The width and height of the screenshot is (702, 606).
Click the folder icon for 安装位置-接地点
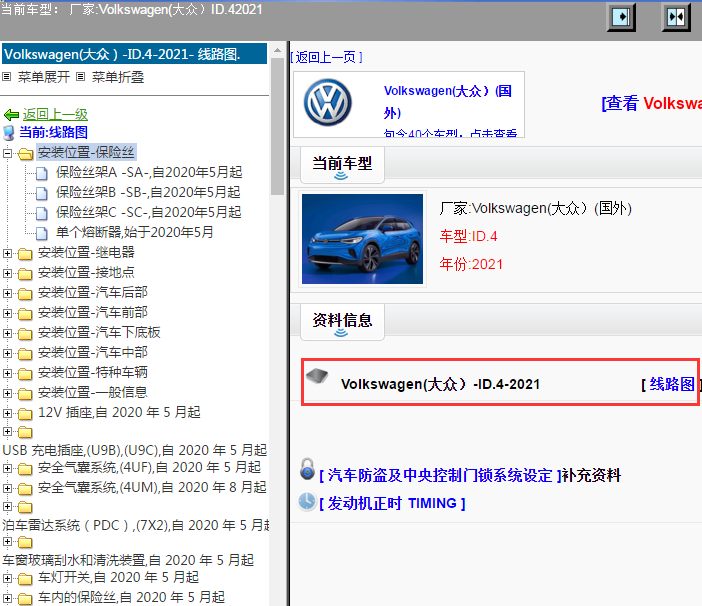click(25, 273)
